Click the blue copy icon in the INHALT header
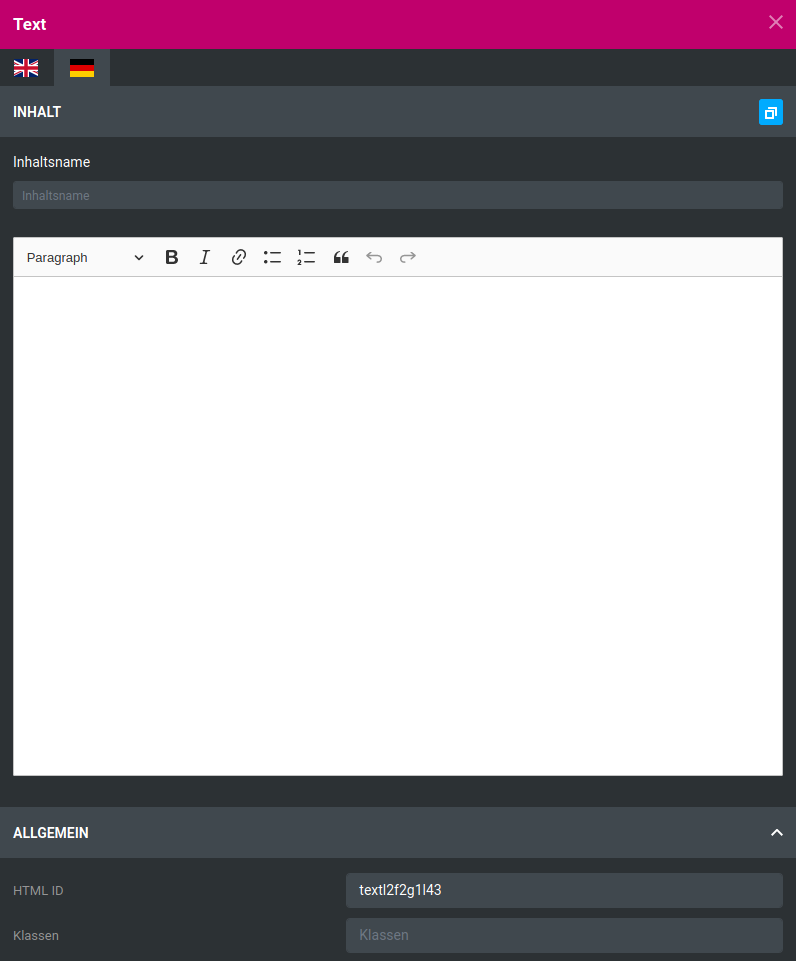The height and width of the screenshot is (961, 796). (x=770, y=112)
